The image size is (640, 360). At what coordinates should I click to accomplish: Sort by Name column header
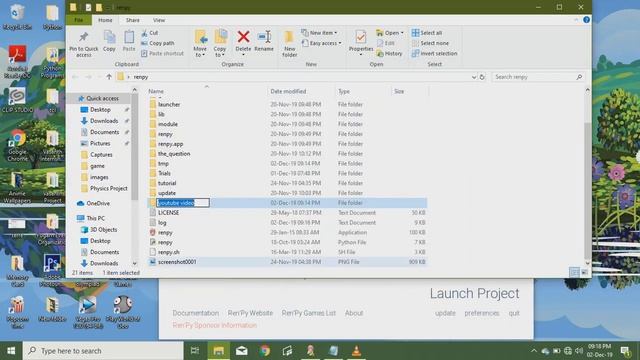click(207, 91)
